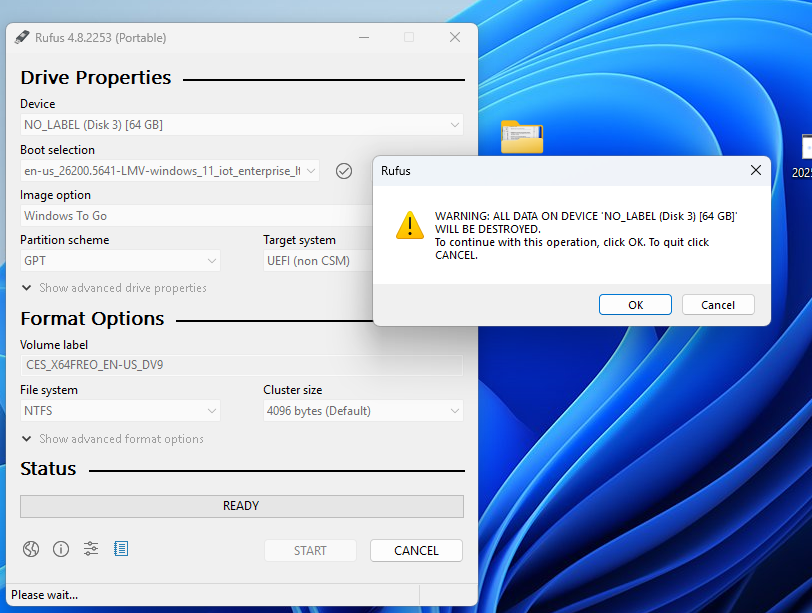Open Rufus settings sliders icon
This screenshot has height=613, width=812.
point(91,549)
